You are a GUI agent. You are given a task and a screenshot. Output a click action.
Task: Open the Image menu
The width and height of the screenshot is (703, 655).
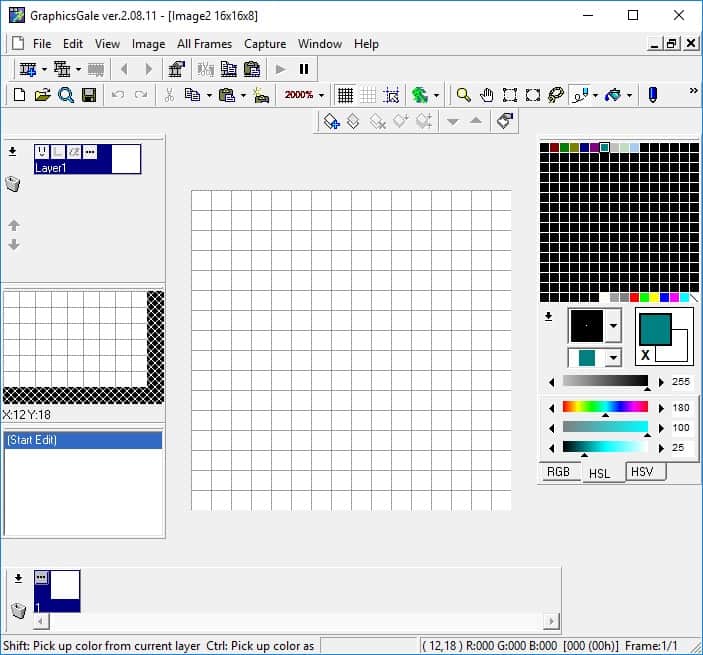tap(148, 44)
